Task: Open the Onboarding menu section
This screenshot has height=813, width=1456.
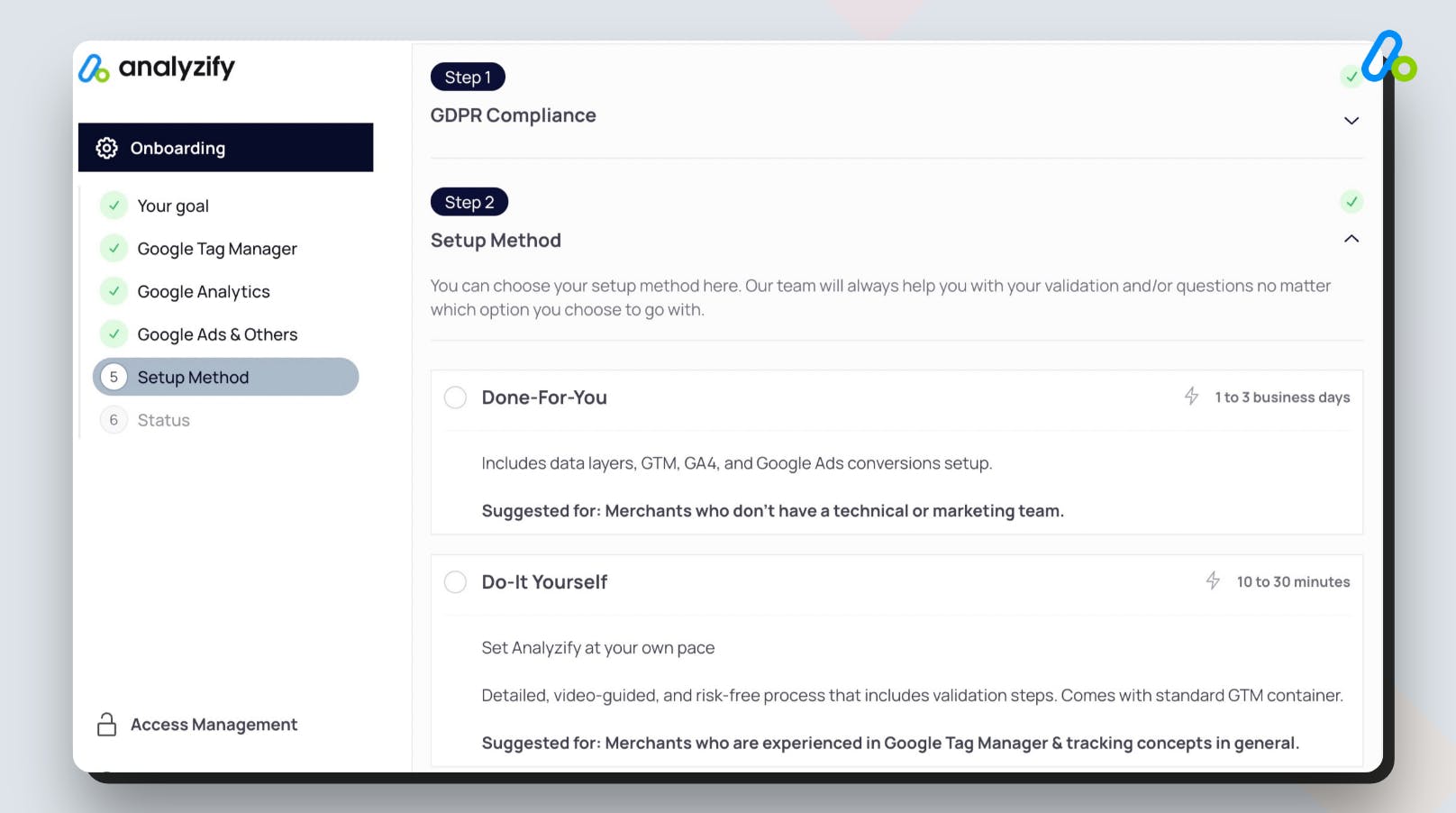Action: tap(225, 148)
